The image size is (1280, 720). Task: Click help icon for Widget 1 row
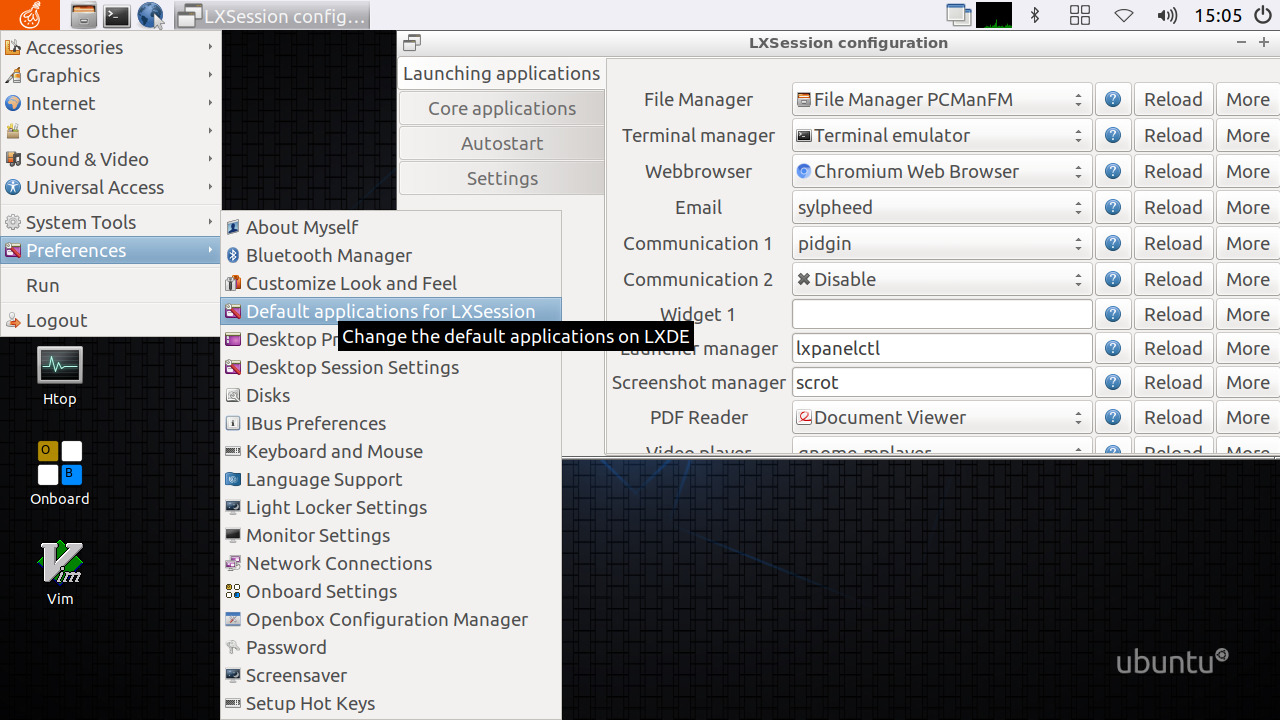1113,315
